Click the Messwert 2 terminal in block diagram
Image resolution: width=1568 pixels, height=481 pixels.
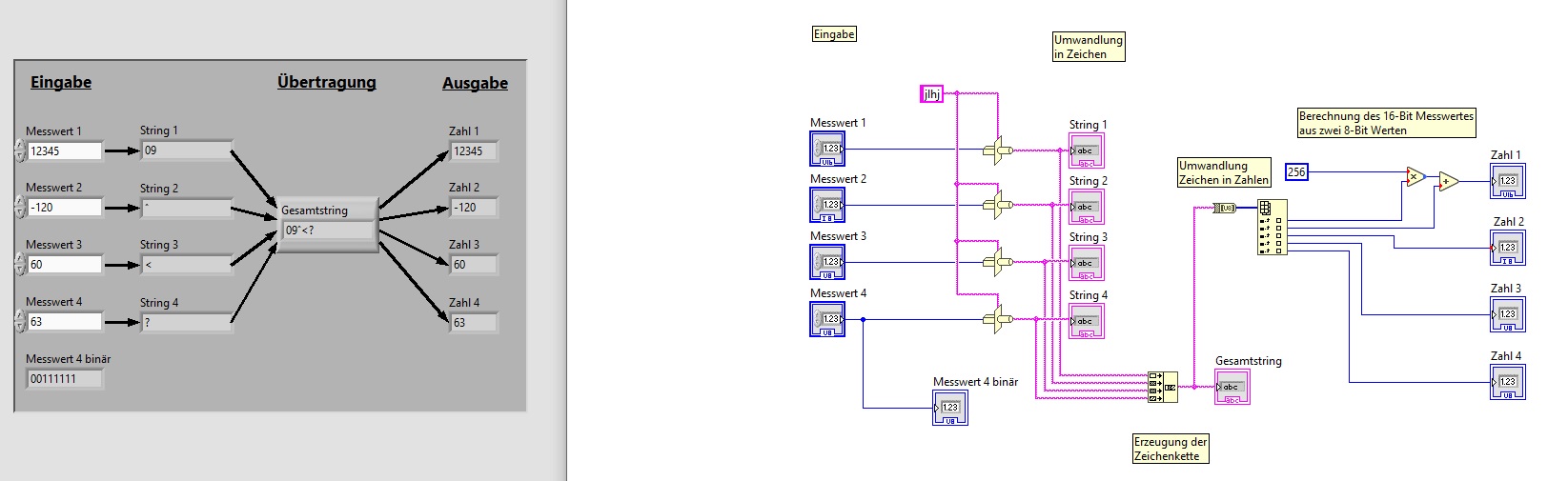coord(827,205)
